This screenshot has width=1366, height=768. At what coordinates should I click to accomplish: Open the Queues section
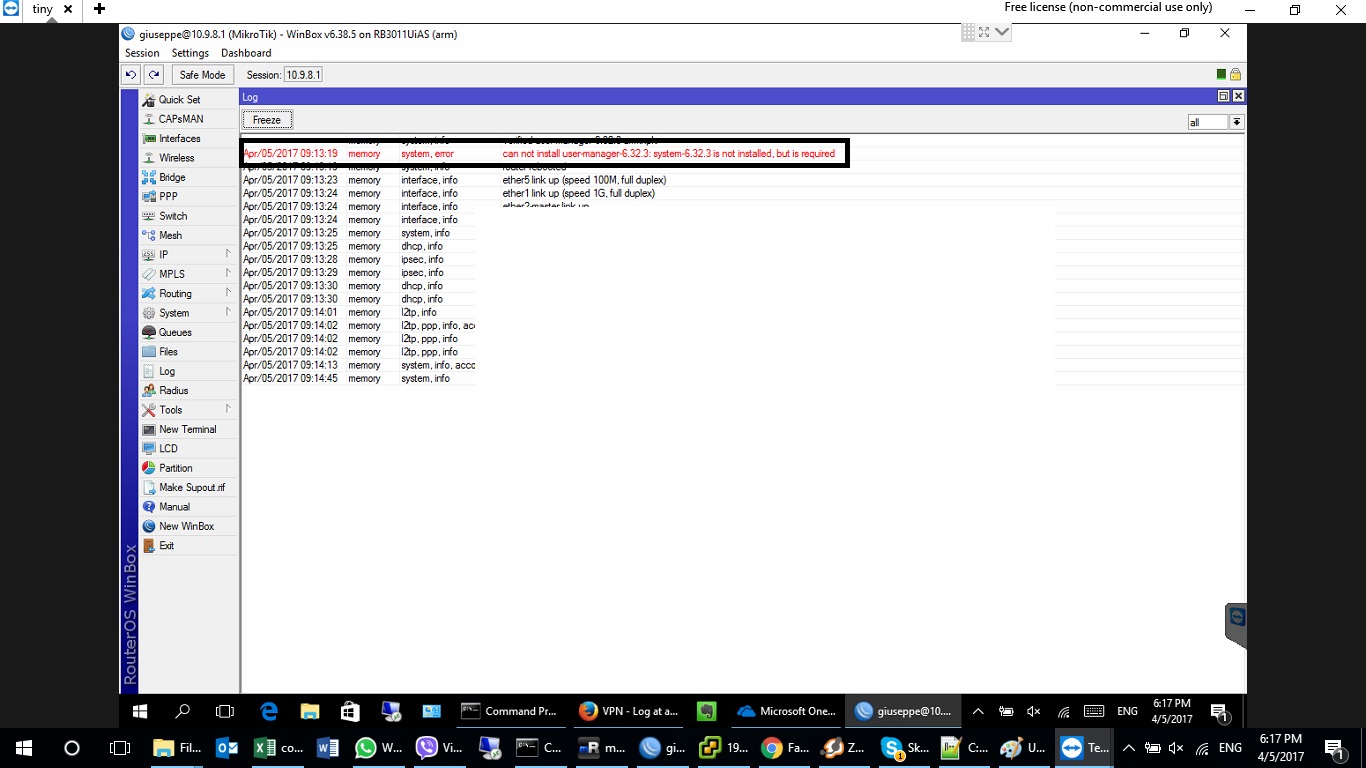tap(175, 332)
